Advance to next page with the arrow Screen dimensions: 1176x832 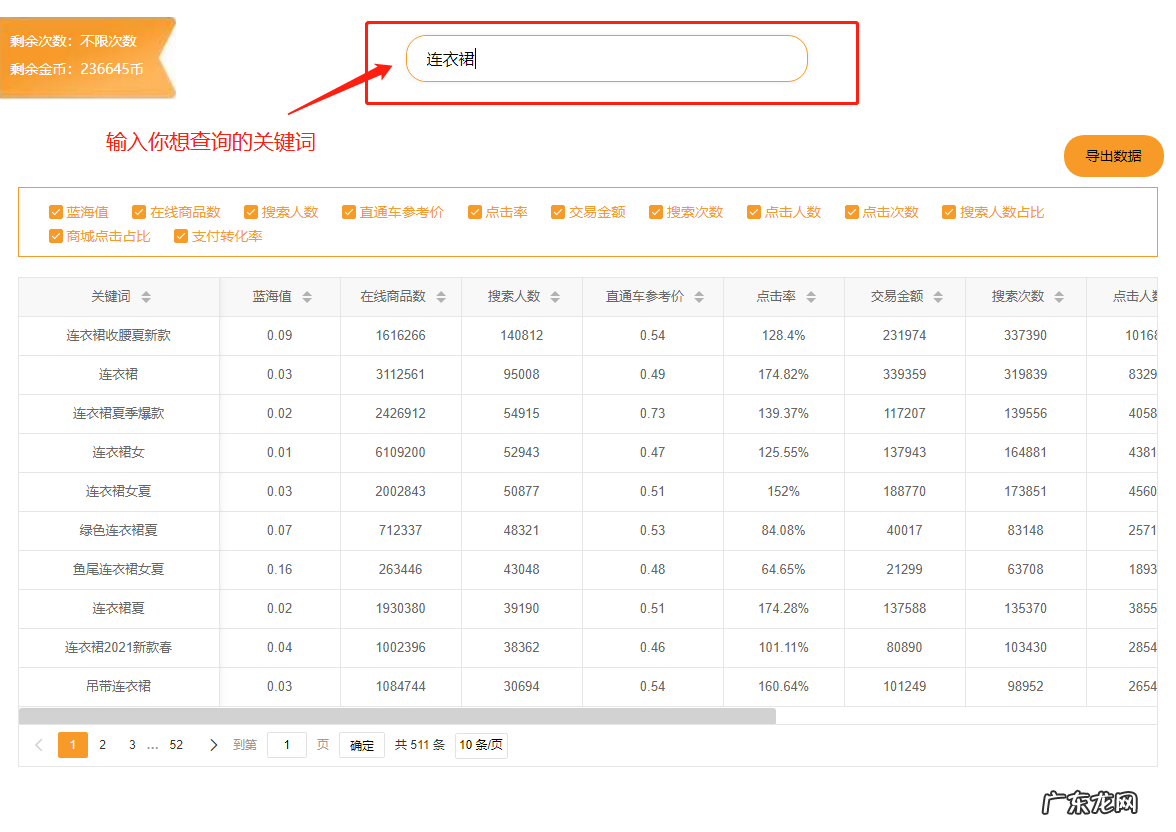coord(214,744)
